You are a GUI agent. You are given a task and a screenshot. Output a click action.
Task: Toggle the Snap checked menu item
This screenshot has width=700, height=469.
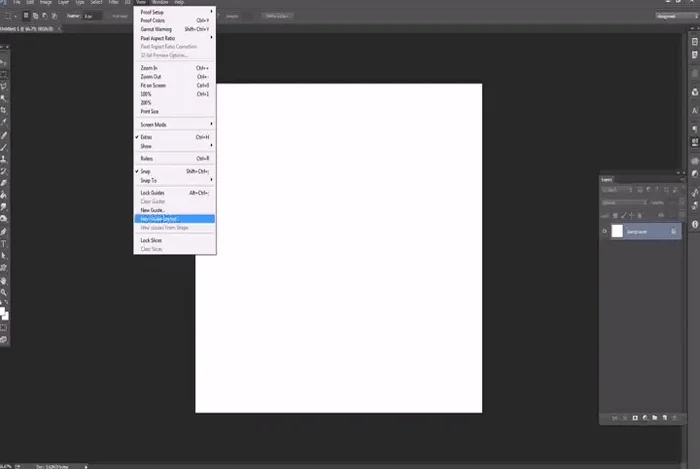(175, 171)
